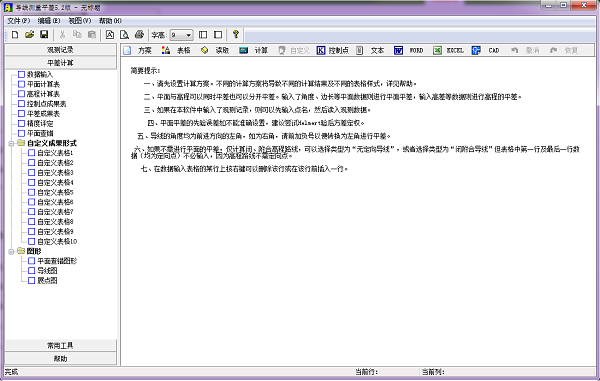Select 数据输入 in the tree

(x=39, y=75)
